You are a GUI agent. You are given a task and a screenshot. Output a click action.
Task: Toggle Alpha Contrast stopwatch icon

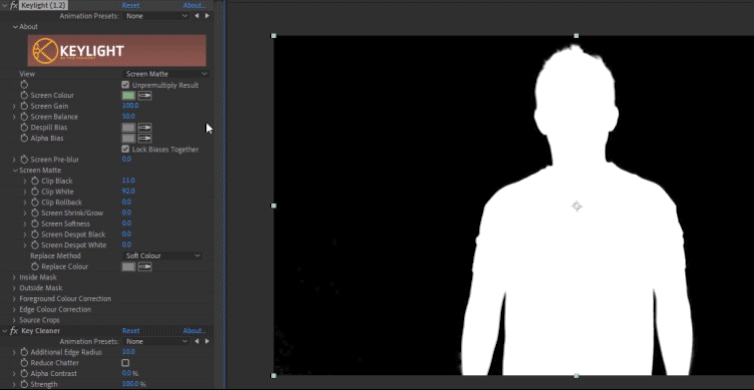pyautogui.click(x=24, y=373)
